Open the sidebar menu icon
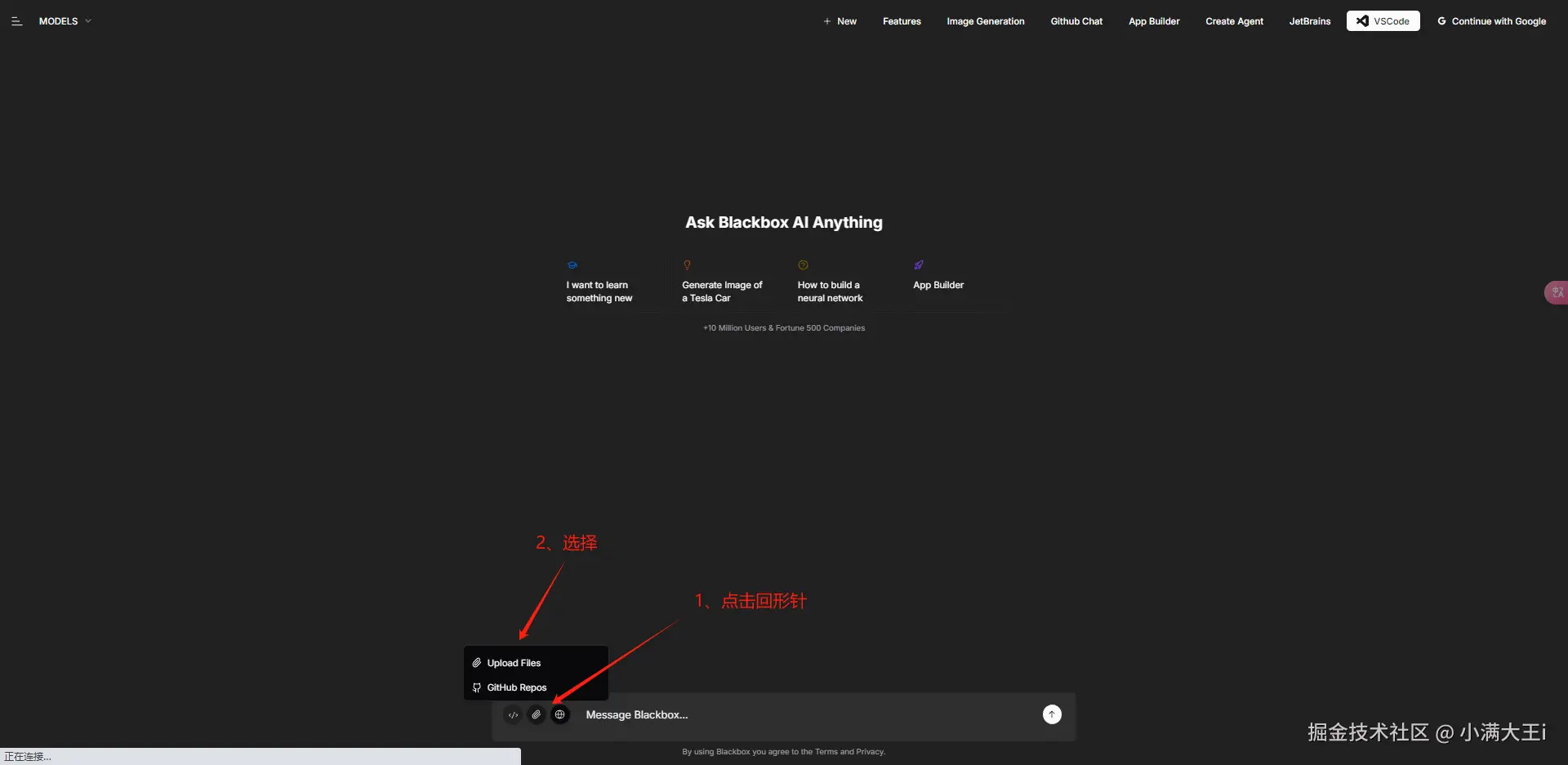Screen dimensions: 1568x765 (x=16, y=21)
